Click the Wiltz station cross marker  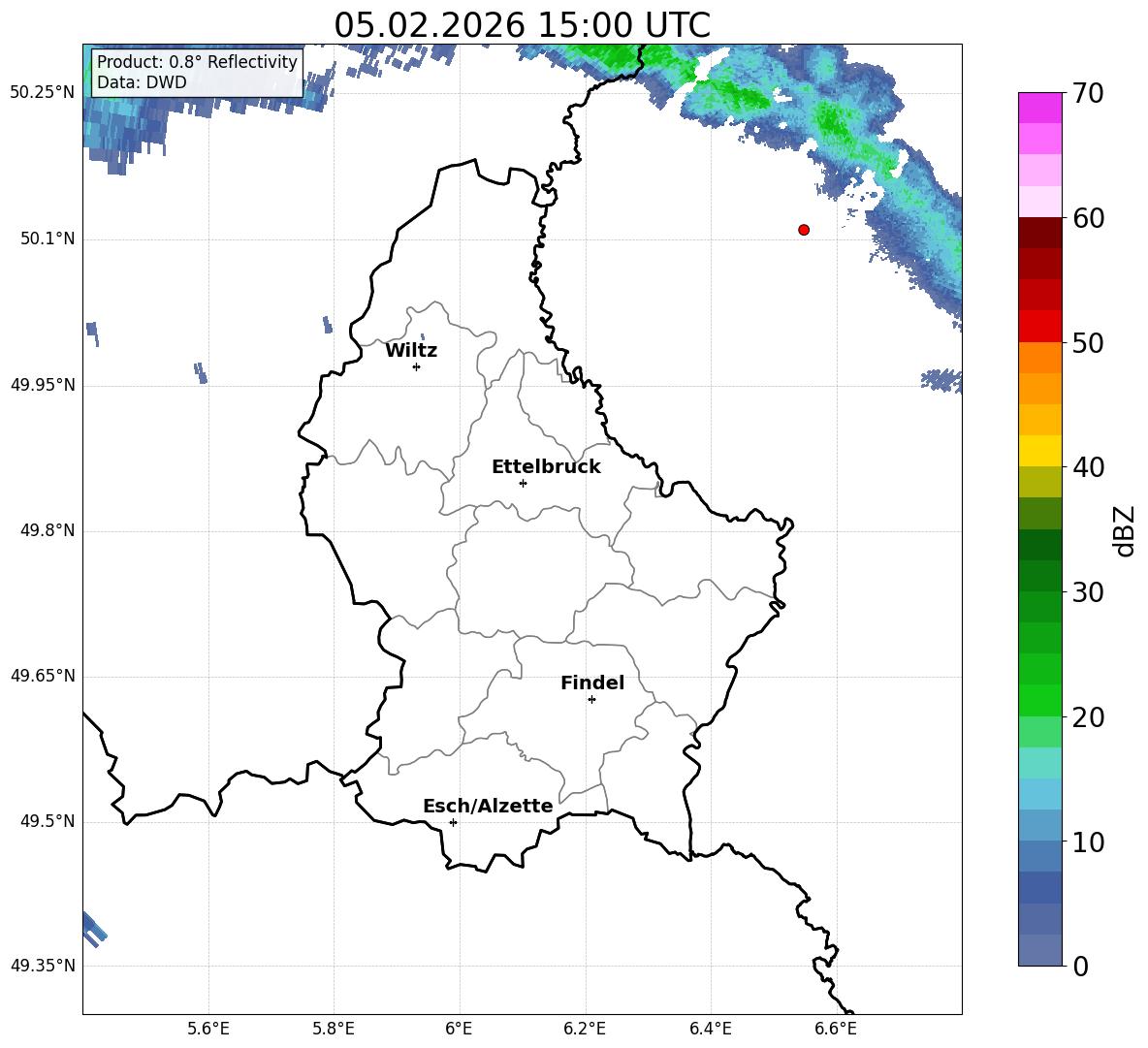417,366
